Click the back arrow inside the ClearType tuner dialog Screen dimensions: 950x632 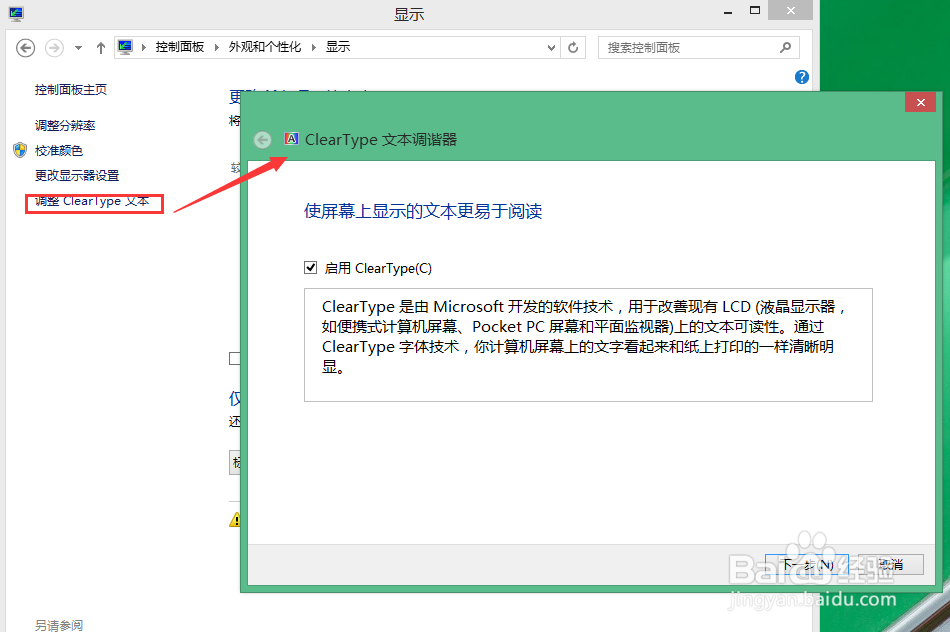coord(262,140)
